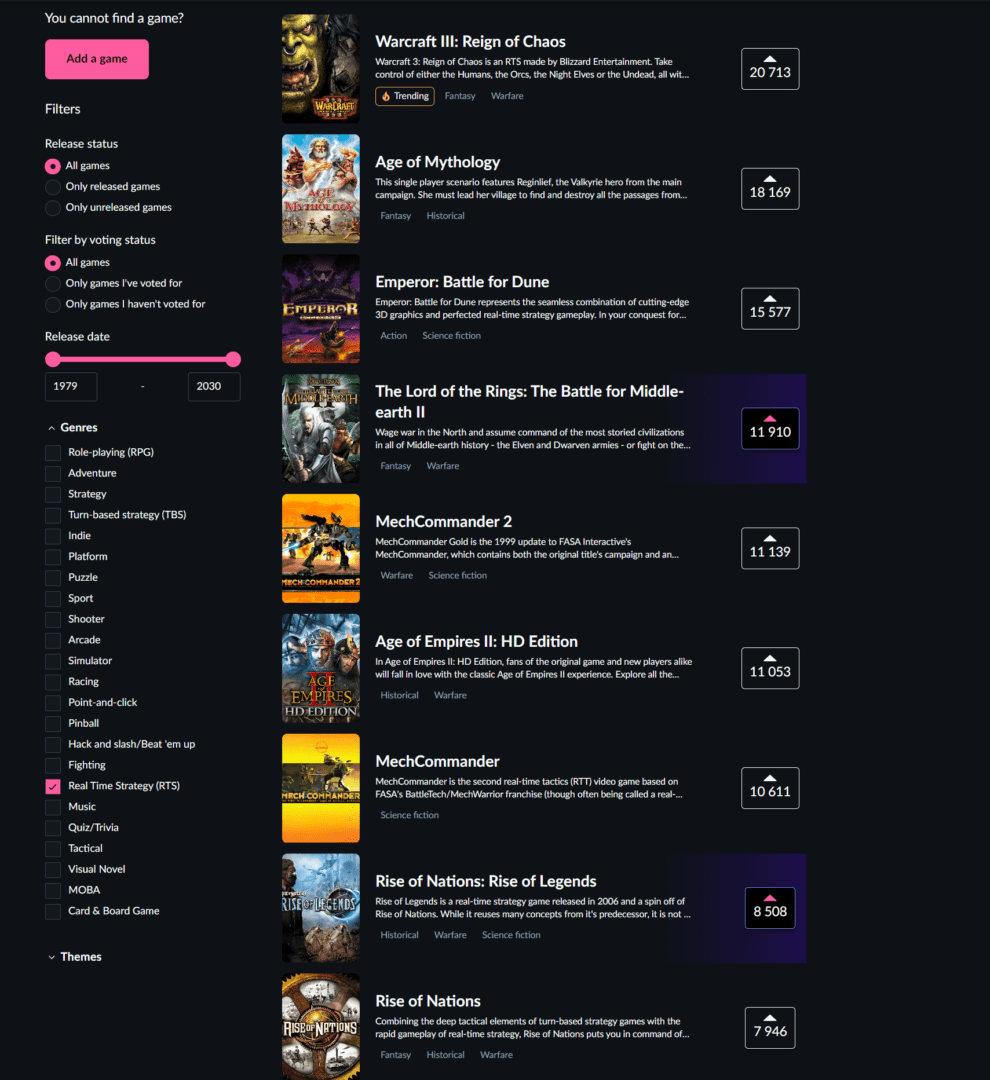This screenshot has width=990, height=1080.
Task: Check the Card & Board Game filter
Action: click(52, 911)
